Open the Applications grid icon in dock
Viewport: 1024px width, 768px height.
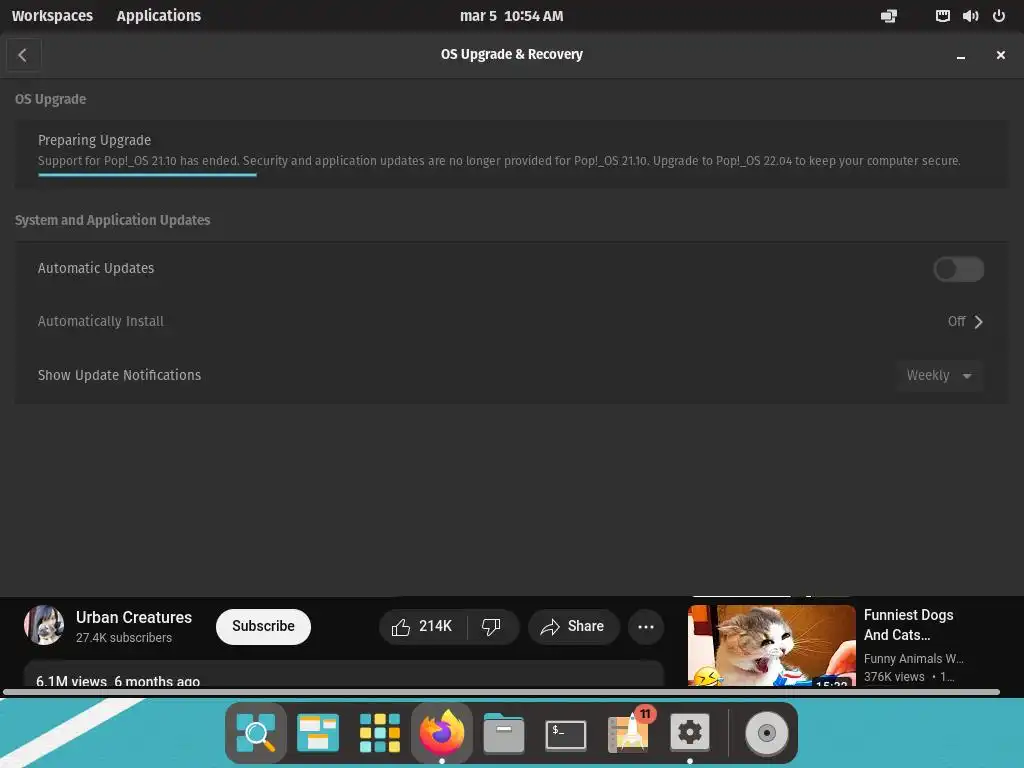(379, 733)
